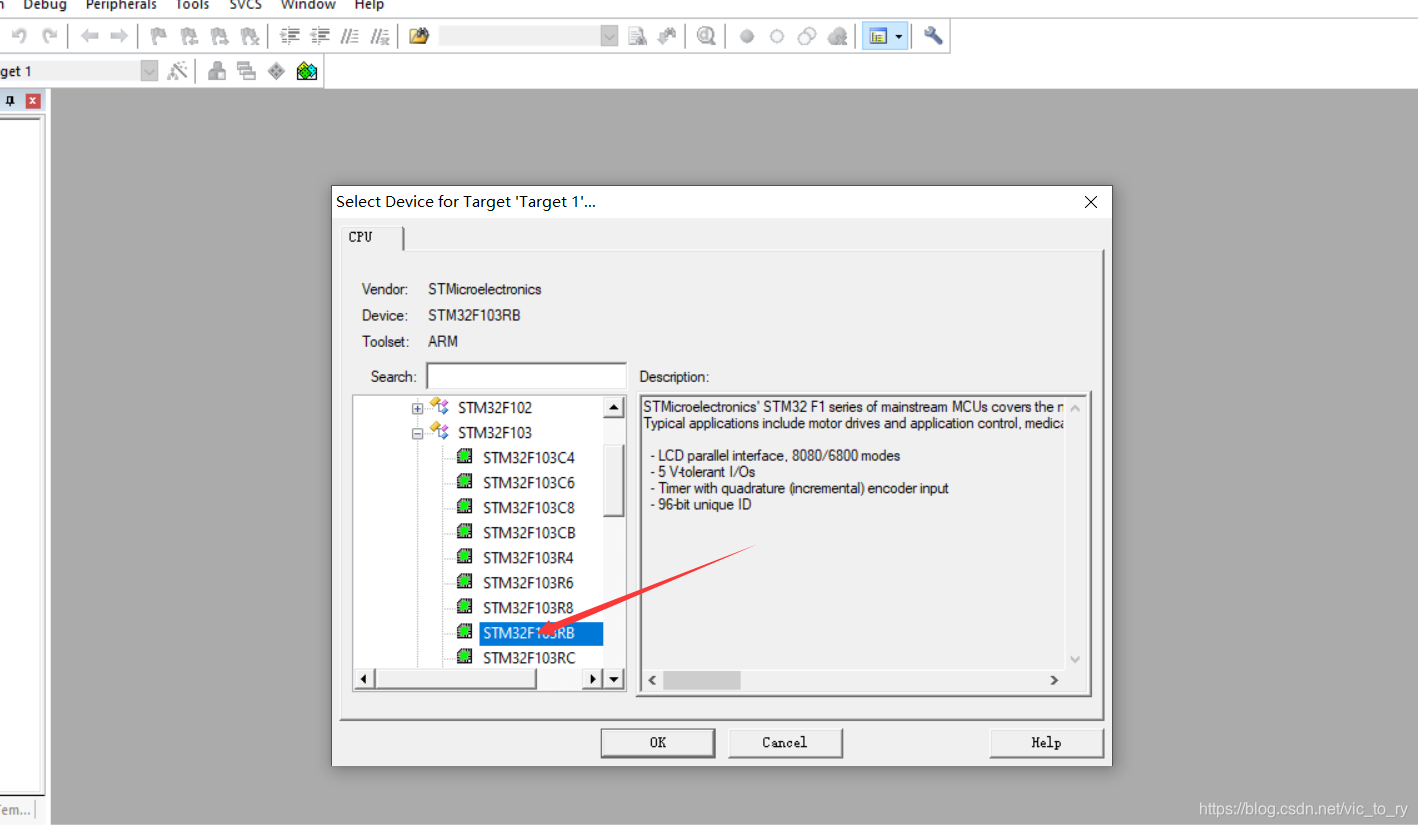Screen dimensions: 1418x828
Task: Click the window layout toolbar icon
Action: tap(878, 36)
